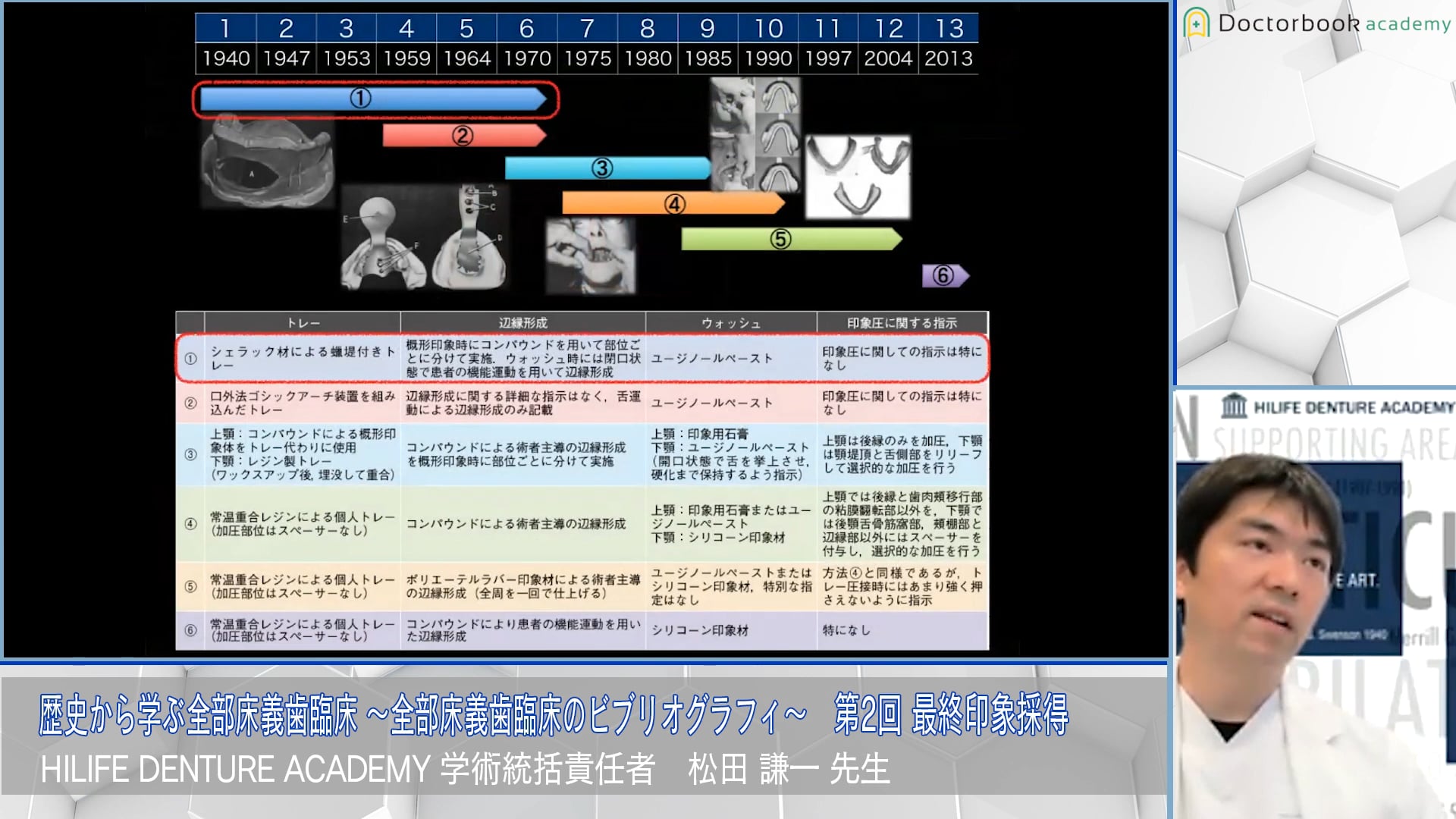Click 口外法ゴシックアーチ装置を組み込んだトレー cell
1456x819 pixels.
(x=303, y=403)
